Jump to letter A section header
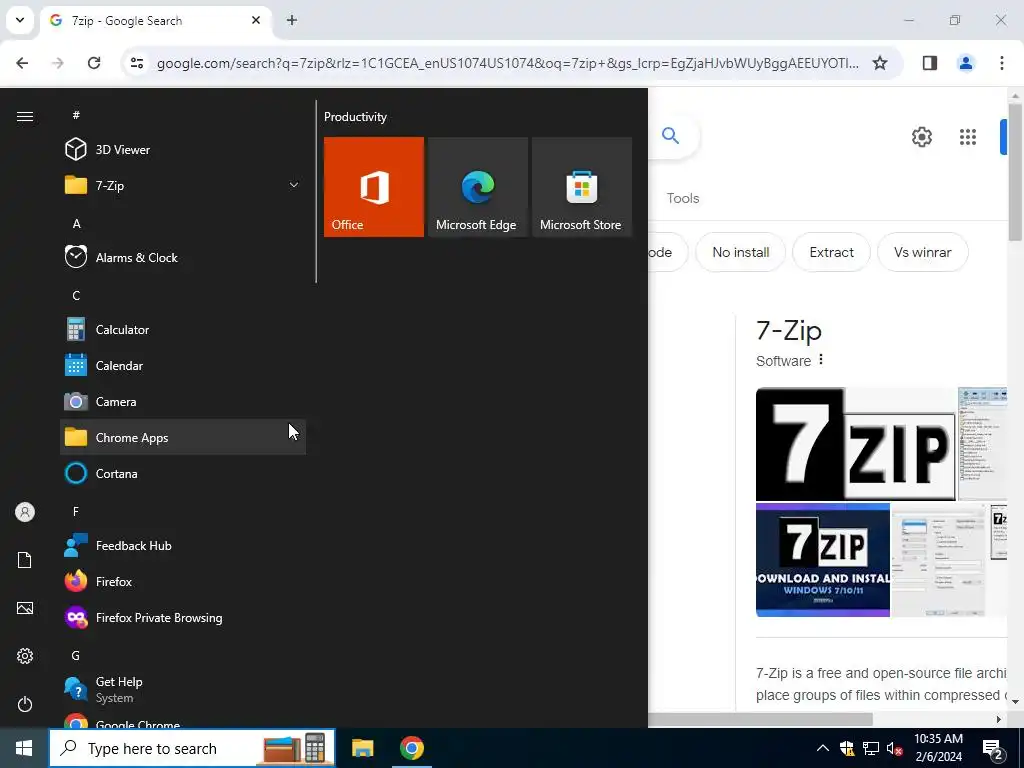The width and height of the screenshot is (1024, 768). pyautogui.click(x=76, y=223)
